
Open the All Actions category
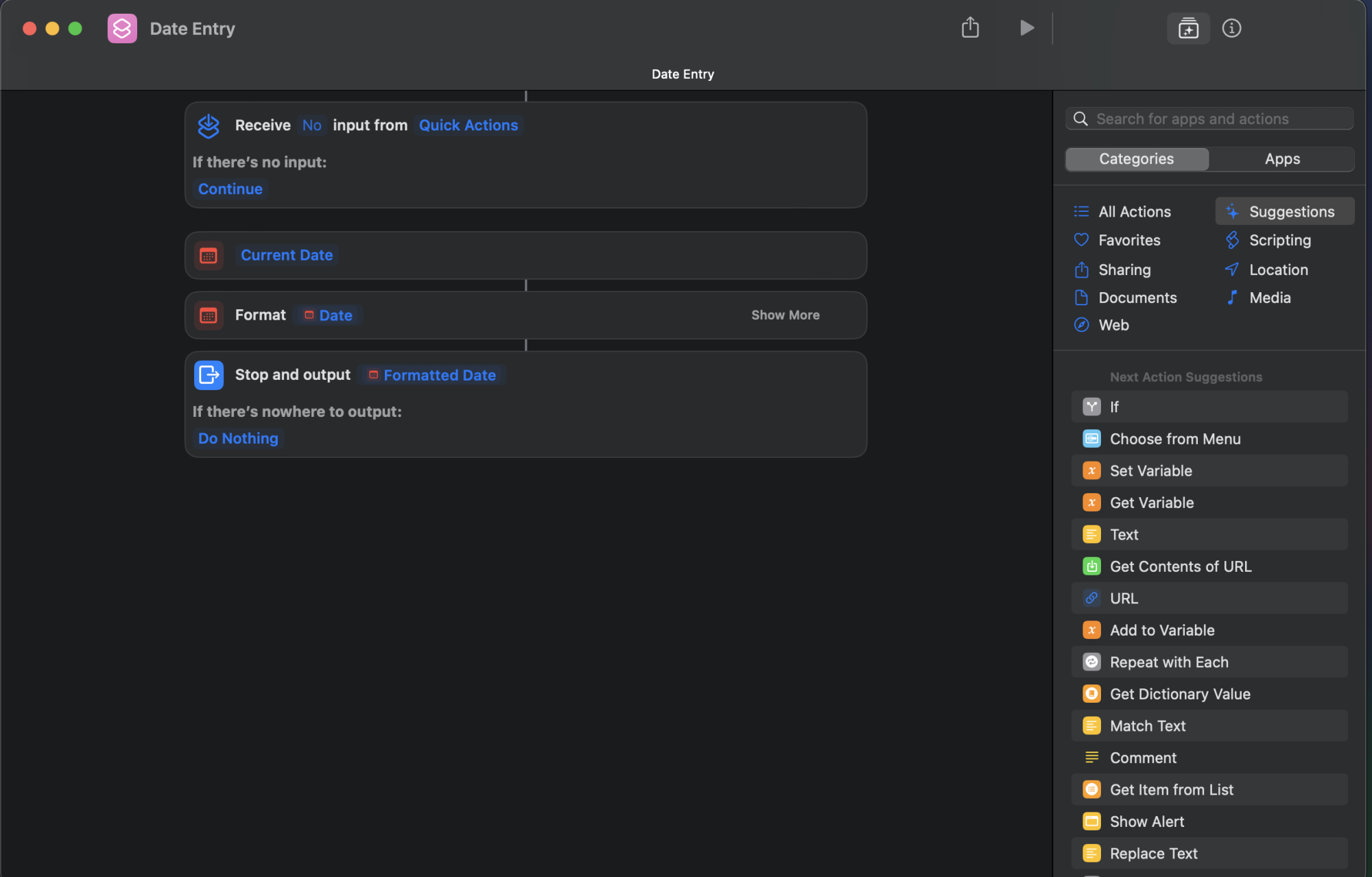pyautogui.click(x=1135, y=212)
